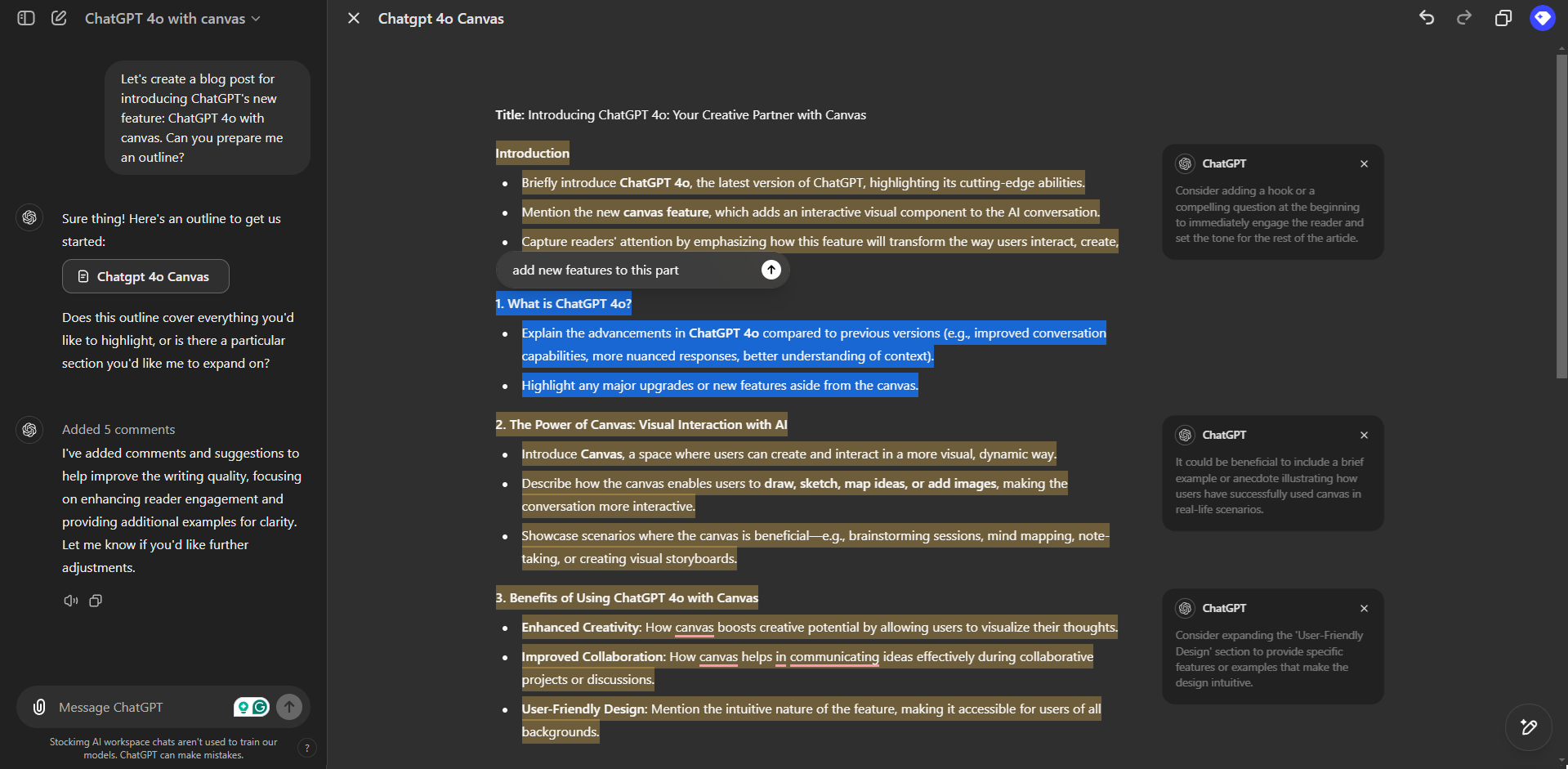The image size is (1568, 769).
Task: Select the User-Friendly Design comment card
Action: coord(1272,646)
